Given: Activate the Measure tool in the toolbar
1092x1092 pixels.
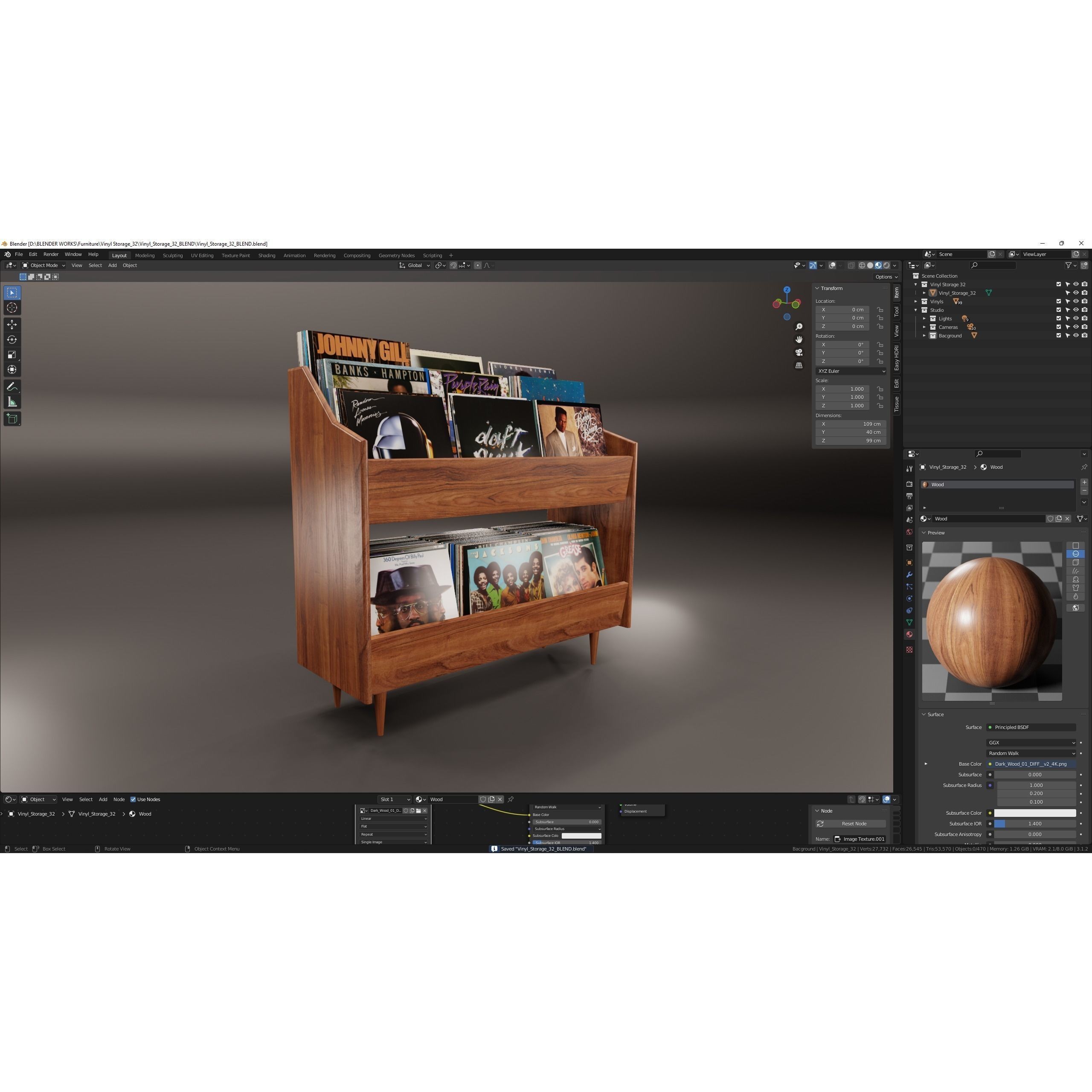Looking at the screenshot, I should click(12, 401).
